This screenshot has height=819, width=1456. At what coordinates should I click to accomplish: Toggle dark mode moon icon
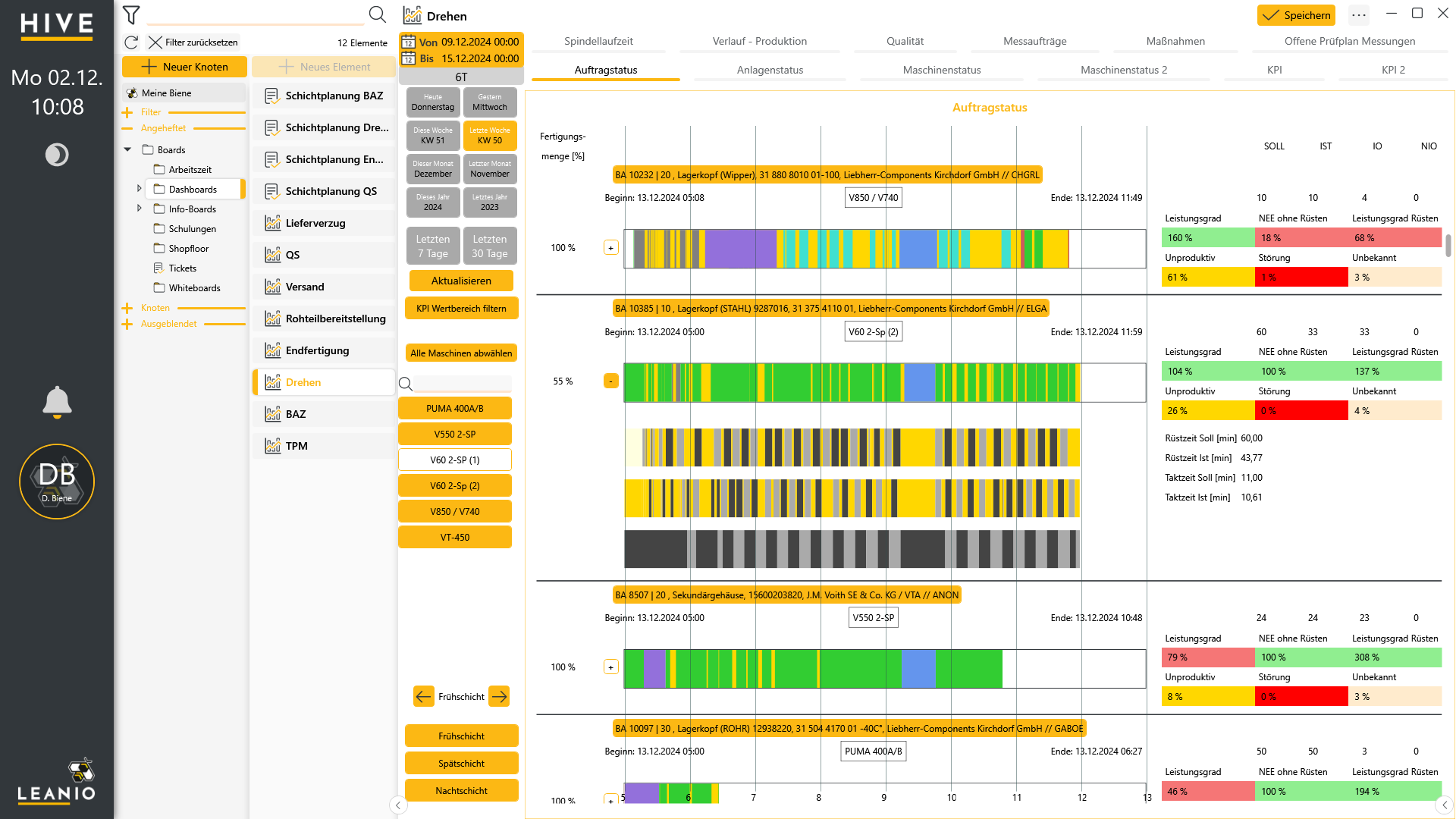point(57,155)
